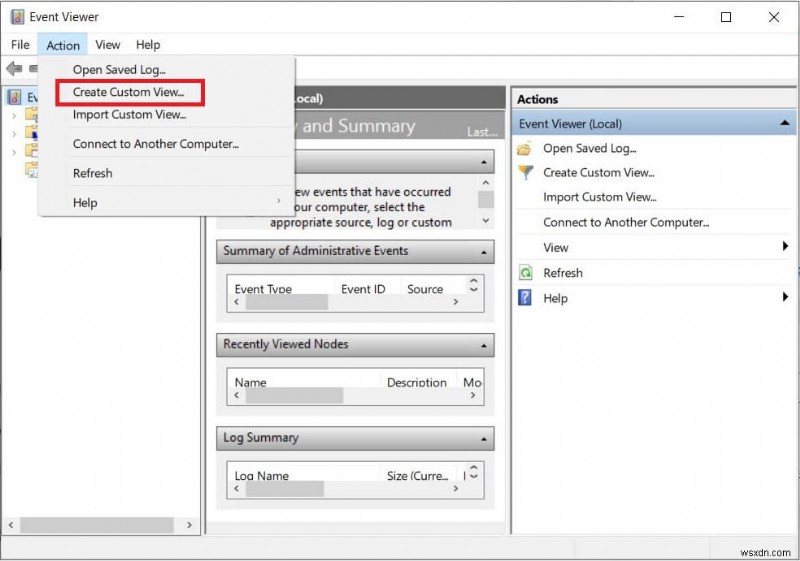Choose Open Saved Log in Action menu

click(119, 69)
